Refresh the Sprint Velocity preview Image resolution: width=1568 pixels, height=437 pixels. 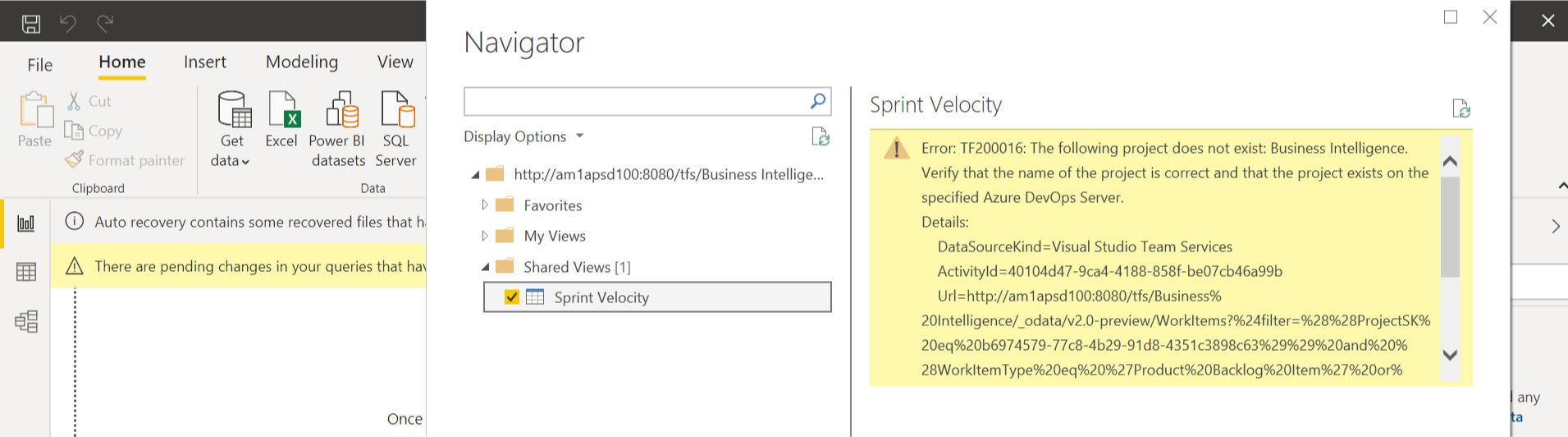(x=1461, y=108)
